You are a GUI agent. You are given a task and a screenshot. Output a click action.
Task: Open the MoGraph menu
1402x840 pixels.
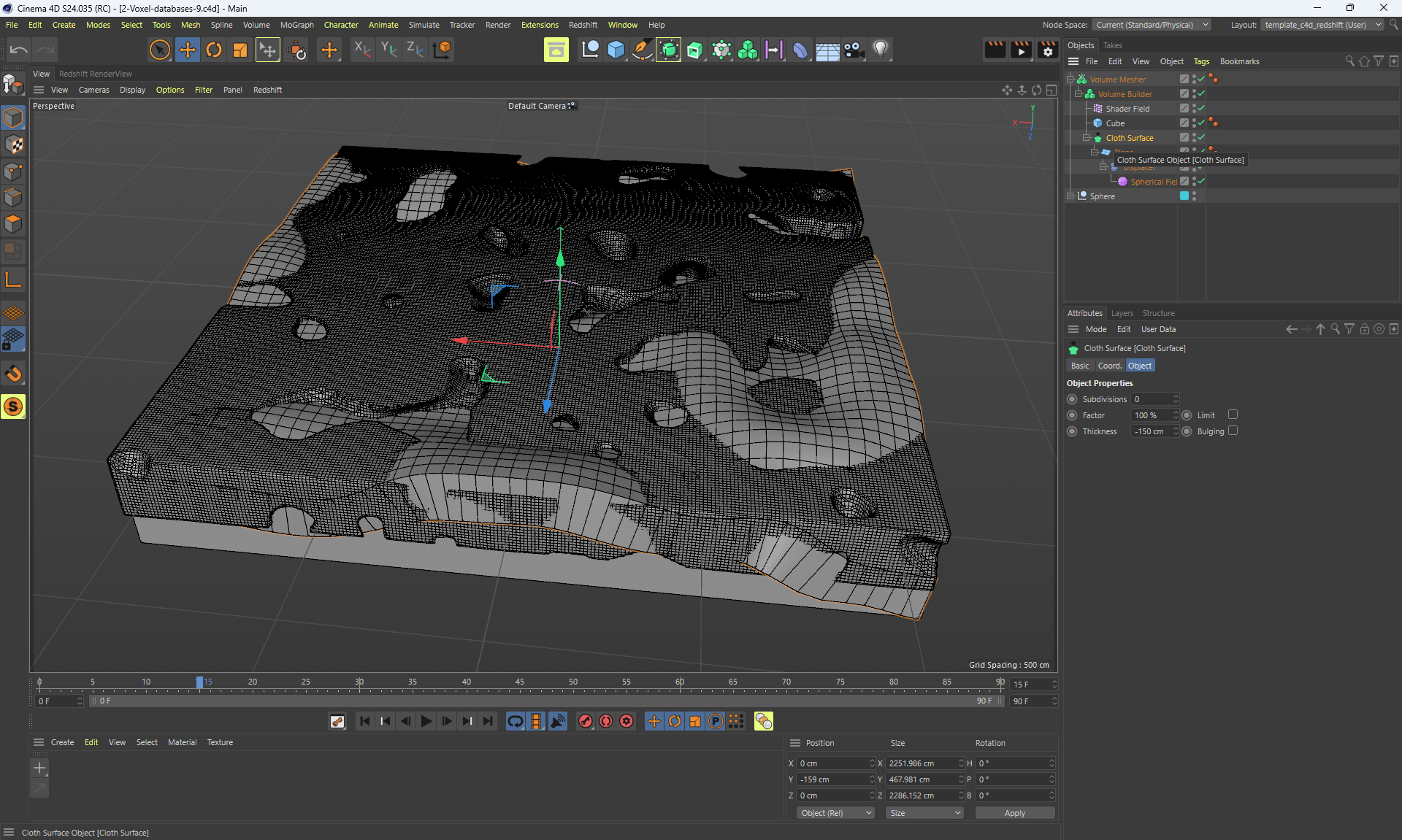[x=296, y=25]
